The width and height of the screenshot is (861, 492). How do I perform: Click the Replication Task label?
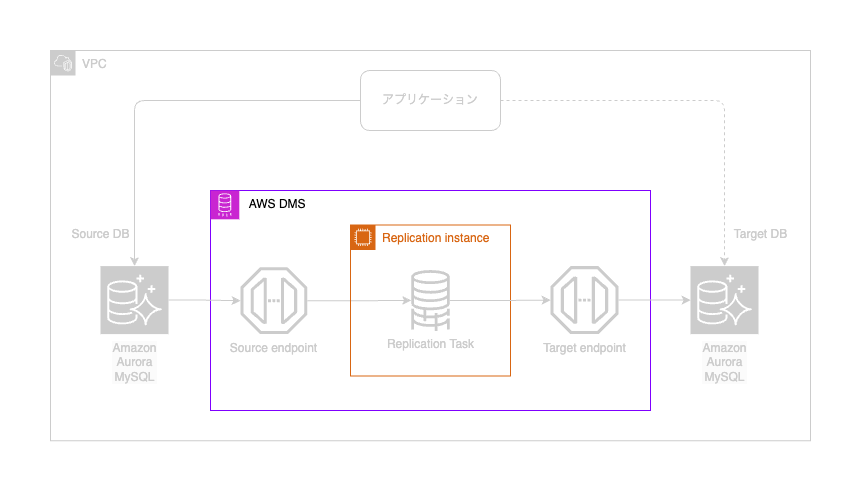430,344
